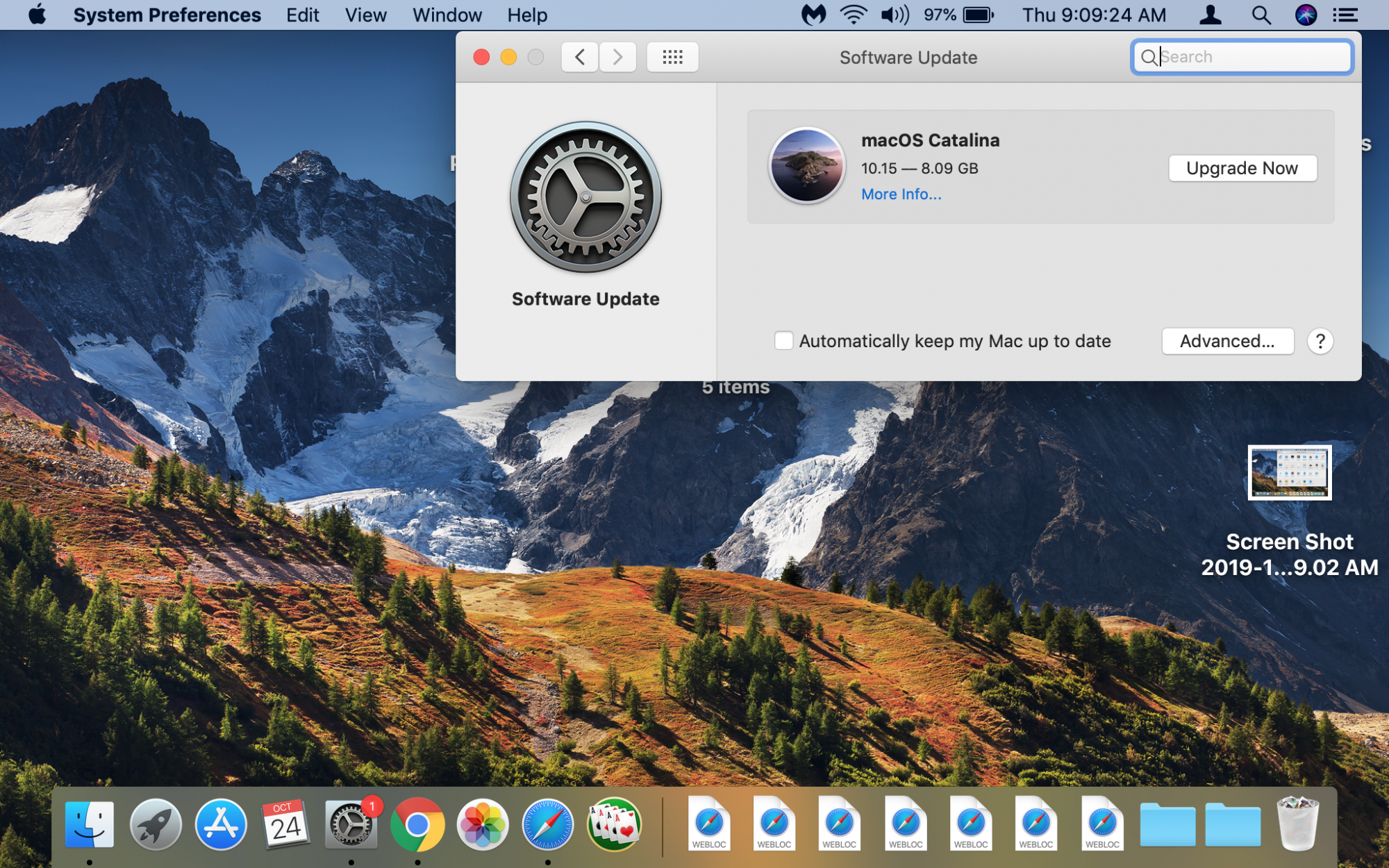Open Solitaire card game from the Dock
Viewport: 1389px width, 868px height.
(614, 824)
